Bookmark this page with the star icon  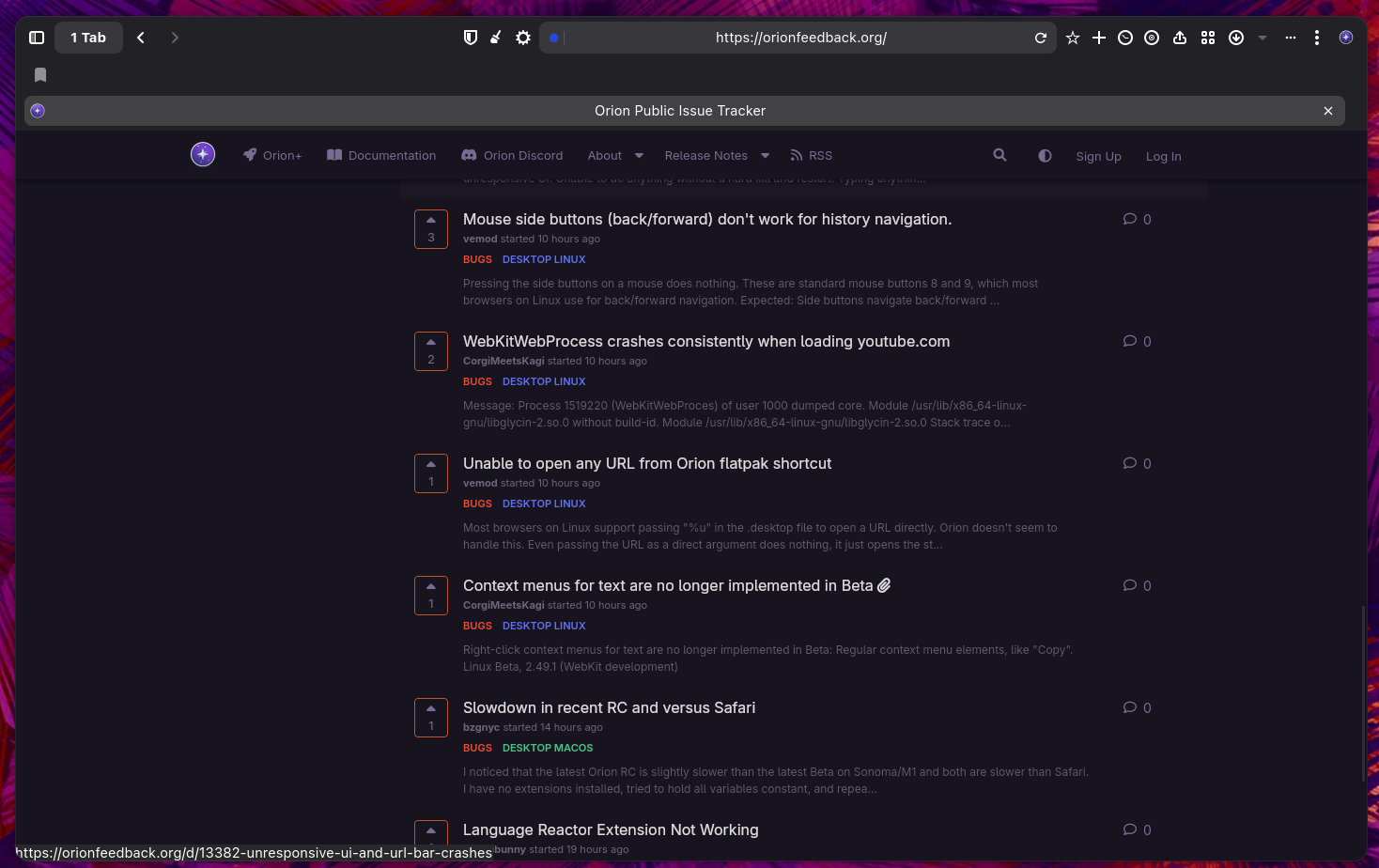pyautogui.click(x=1073, y=38)
